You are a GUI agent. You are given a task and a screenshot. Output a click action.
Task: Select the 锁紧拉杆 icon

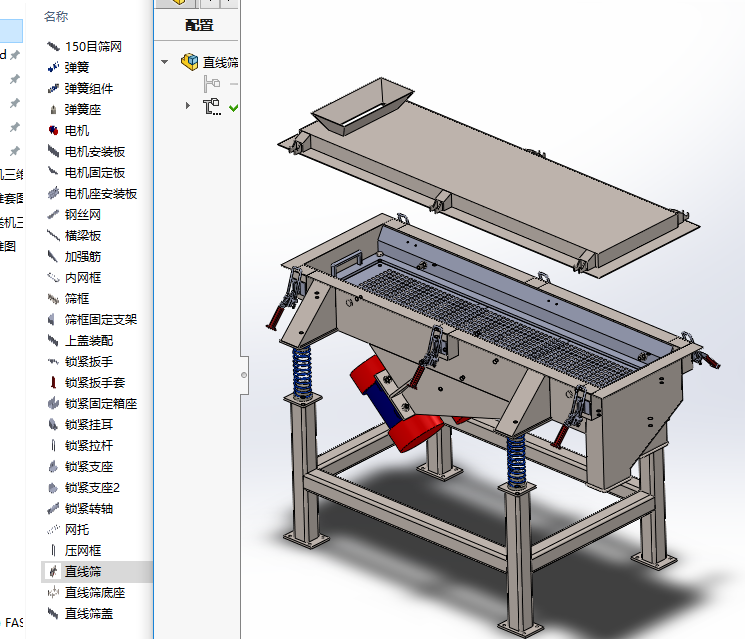(x=53, y=446)
